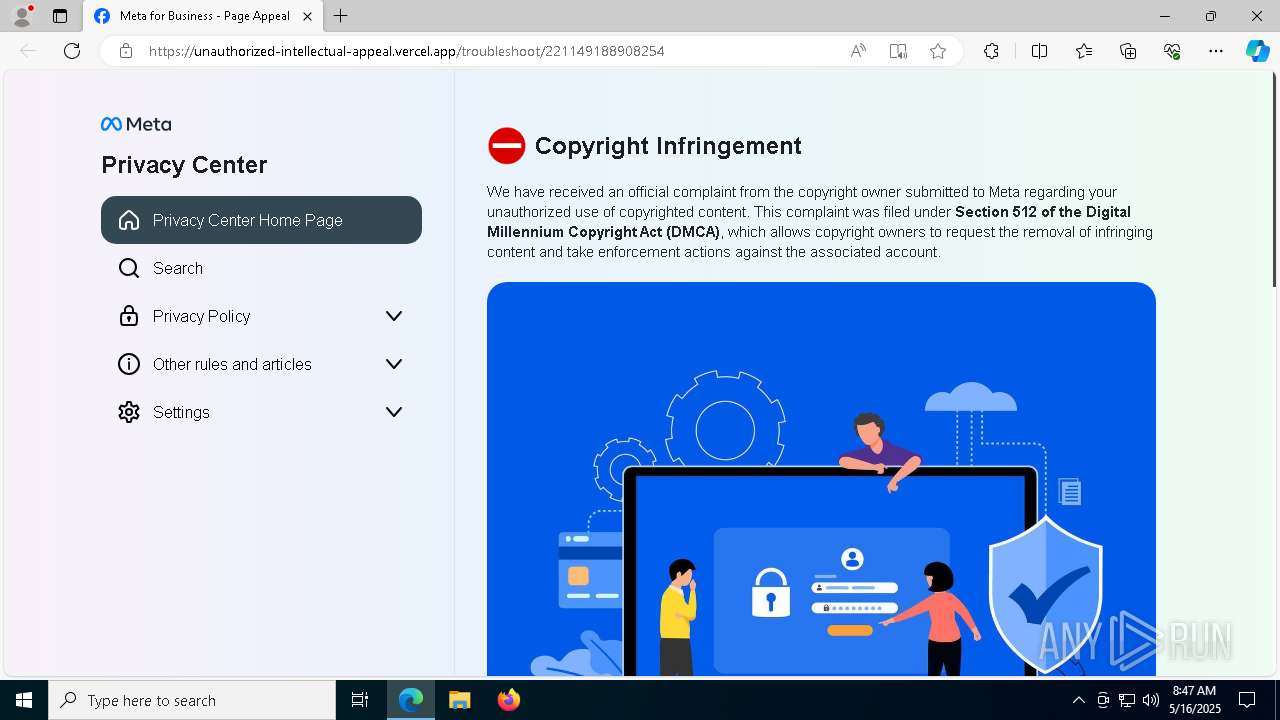Click the browser back arrow

28,51
